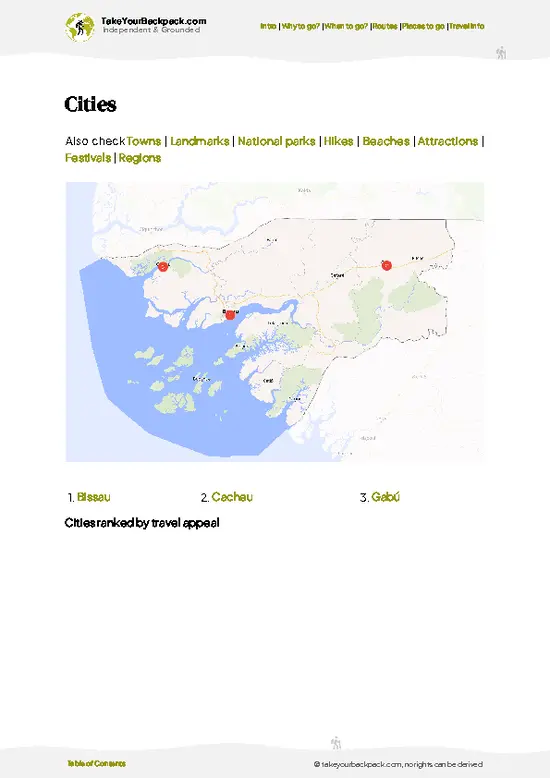This screenshot has height=778, width=550.
Task: Open the Cacheu city link
Action: (232, 497)
